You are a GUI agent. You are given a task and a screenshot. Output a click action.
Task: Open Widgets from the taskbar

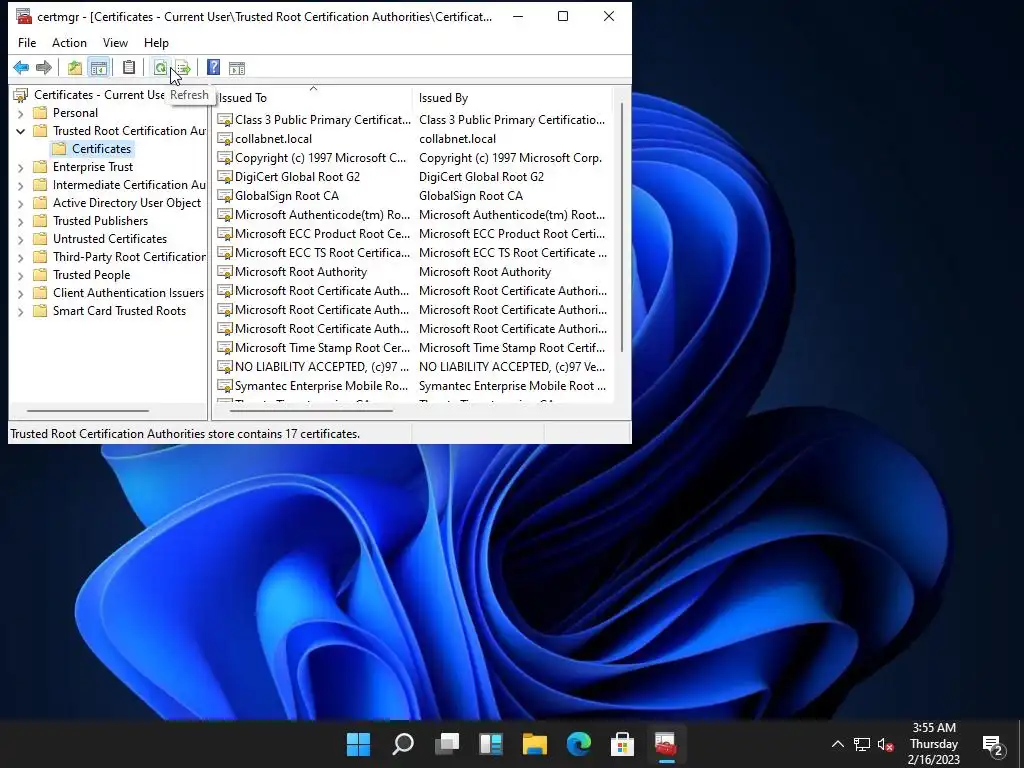[x=490, y=744]
